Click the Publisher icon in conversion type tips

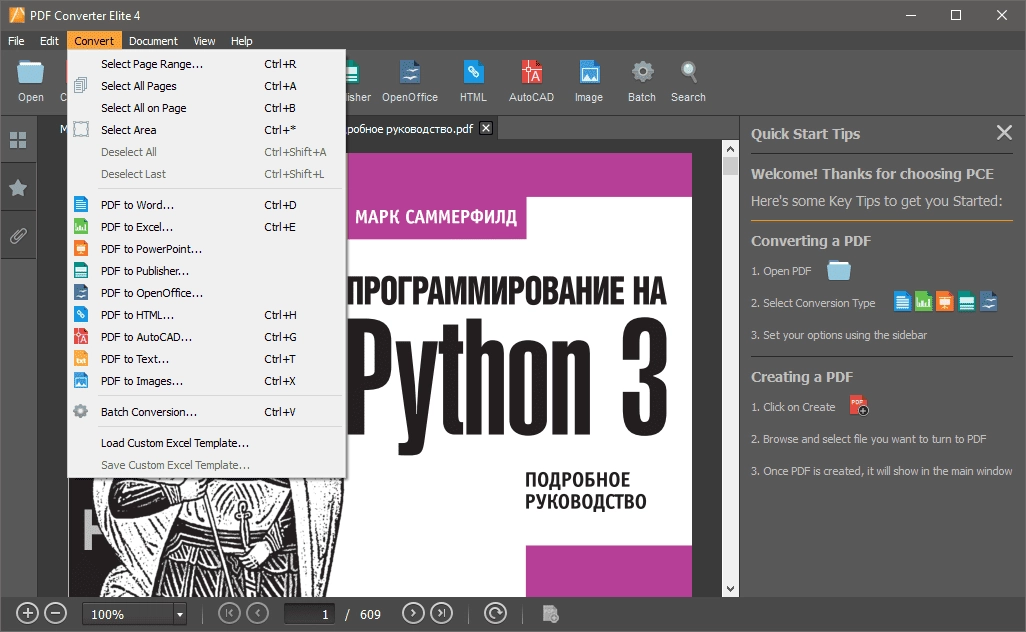click(x=966, y=302)
